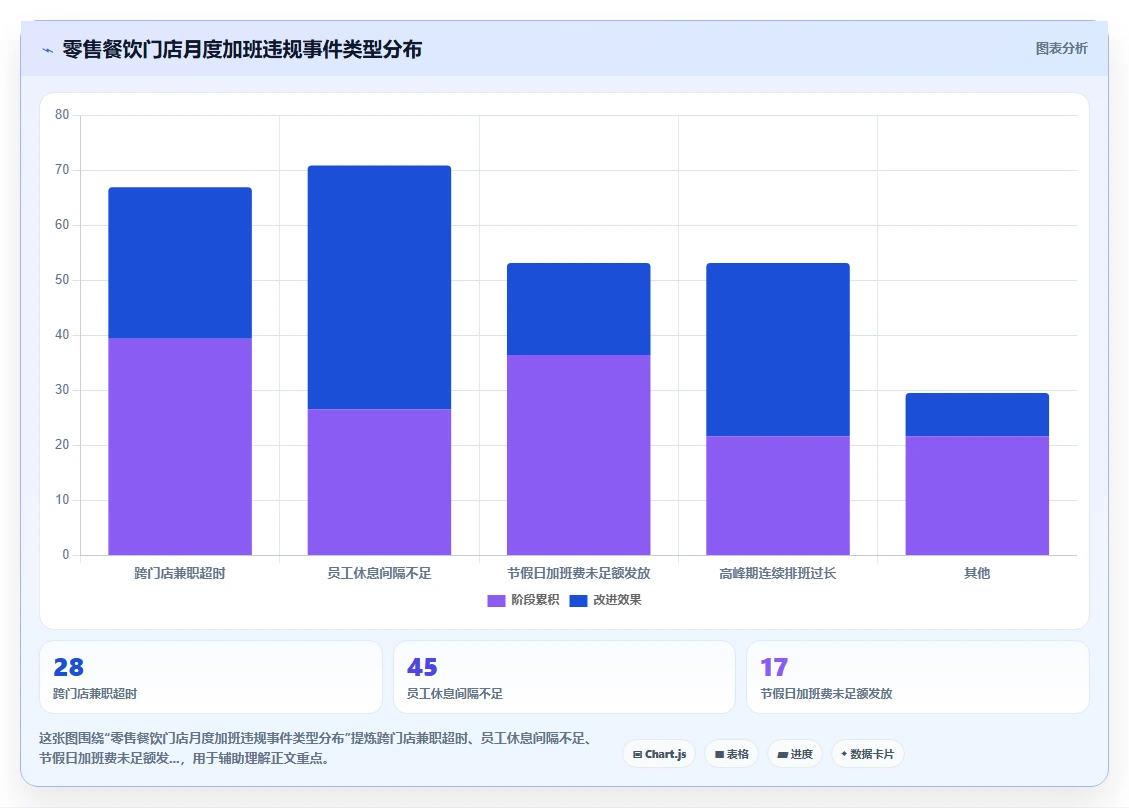Click the blue segment of 员工休息间隔不足 bar
This screenshot has width=1129, height=808.
click(379, 287)
